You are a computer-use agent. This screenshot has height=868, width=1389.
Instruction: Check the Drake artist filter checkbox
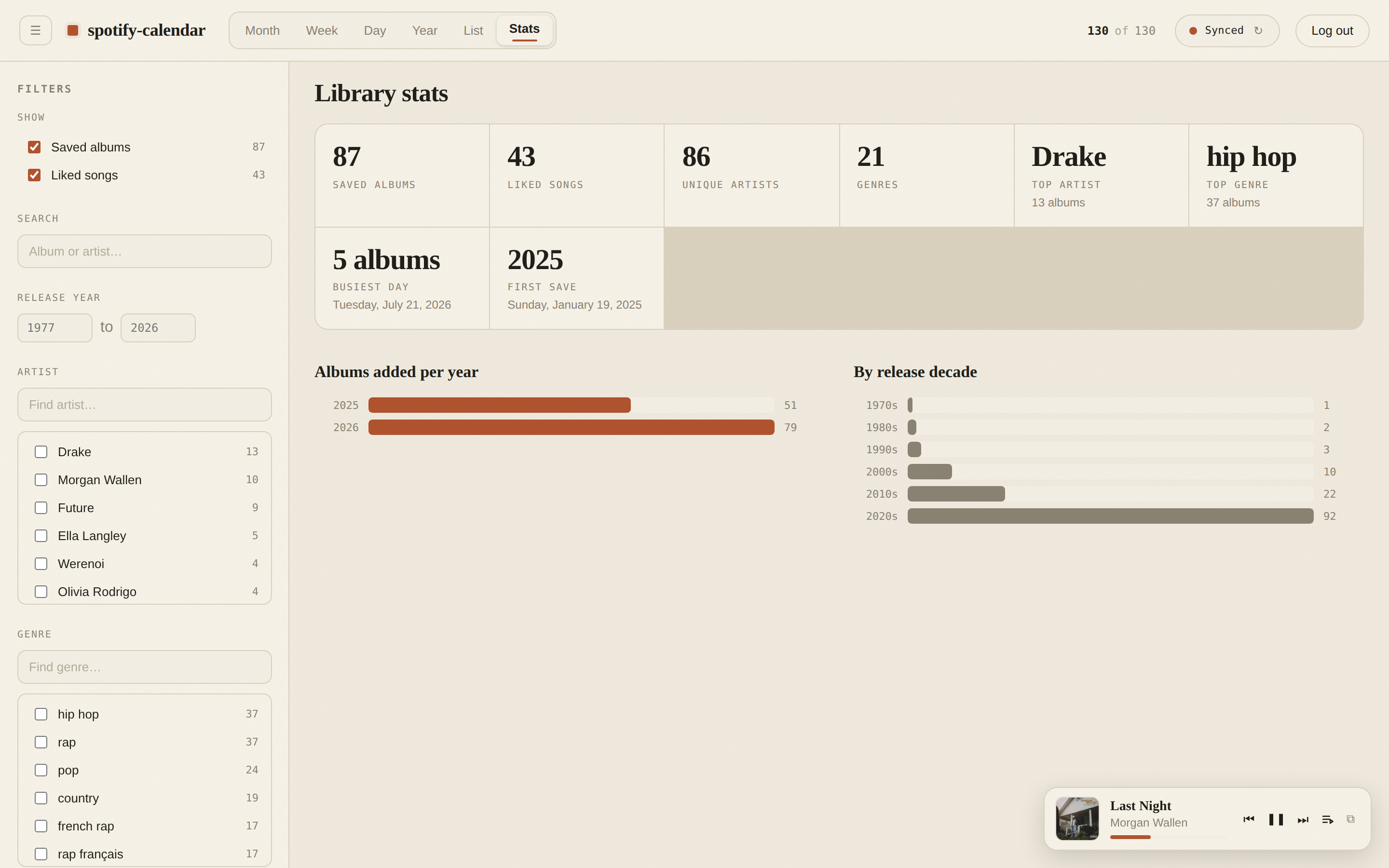(x=41, y=452)
